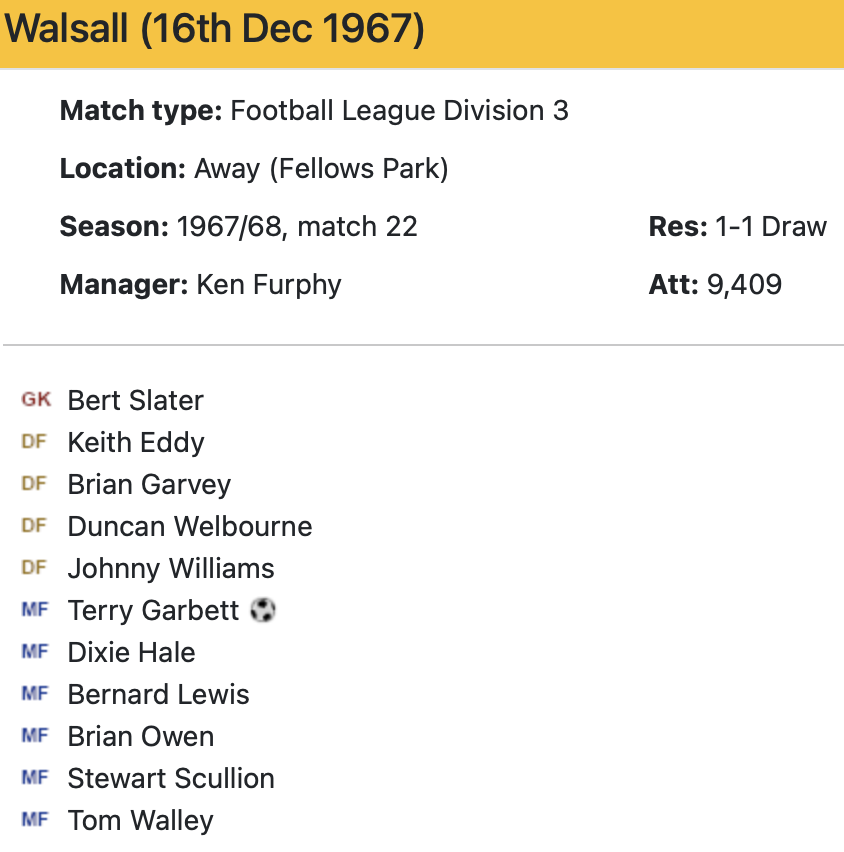The image size is (844, 852).
Task: Select Duncan Welbourne in the lineup
Action: pyautogui.click(x=190, y=526)
